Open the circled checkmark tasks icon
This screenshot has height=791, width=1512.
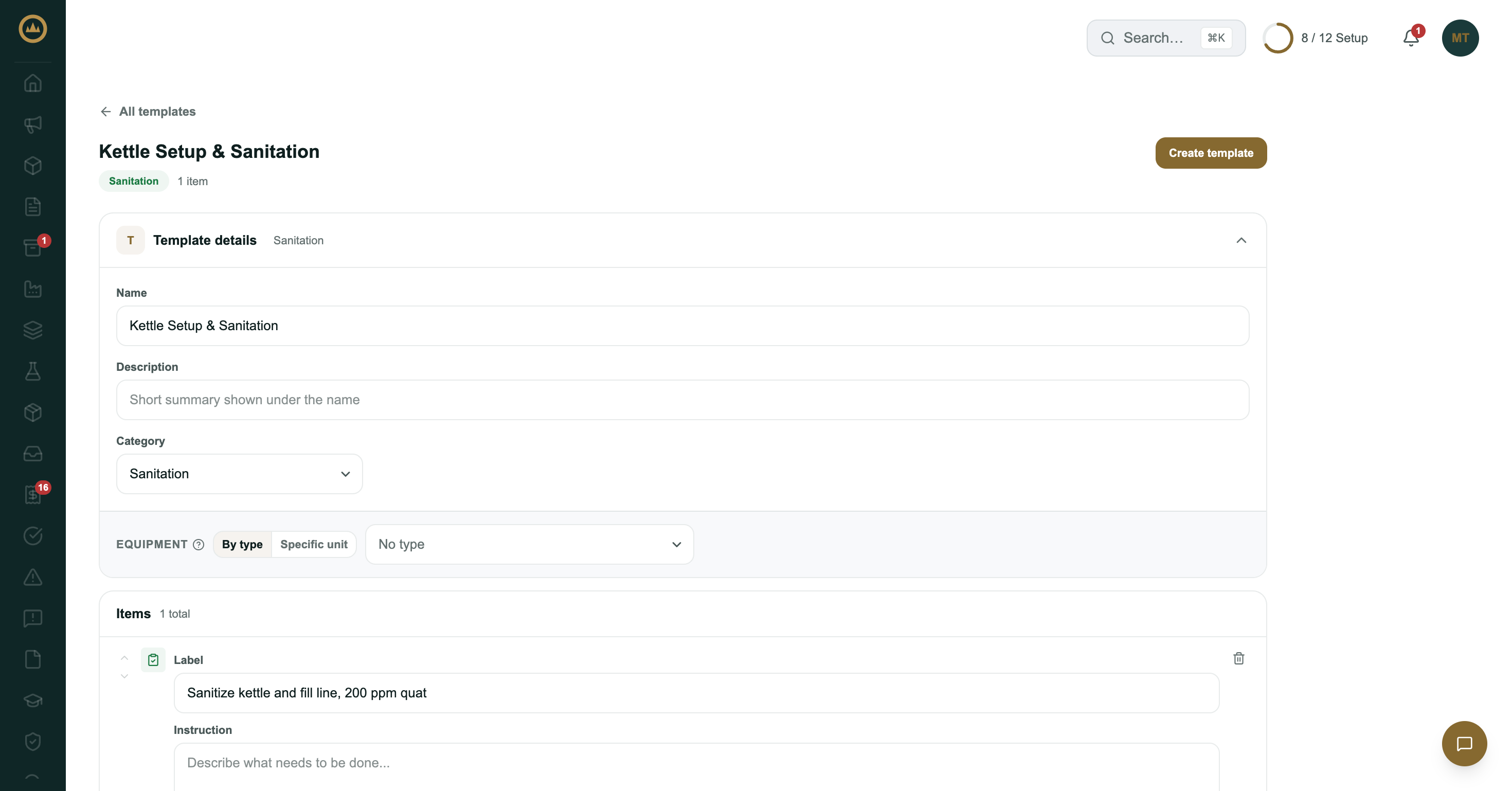tap(33, 536)
